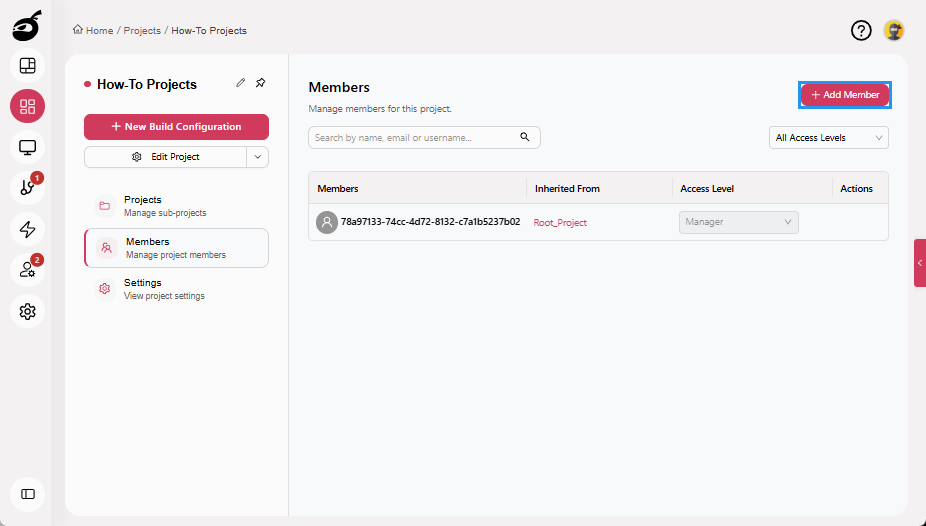
Task: Expand the red side panel arrow on right edge
Action: click(x=920, y=263)
